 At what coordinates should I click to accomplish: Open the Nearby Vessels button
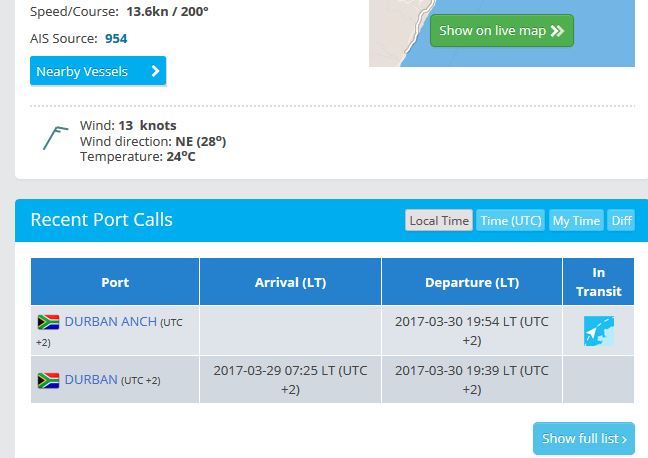coord(98,71)
